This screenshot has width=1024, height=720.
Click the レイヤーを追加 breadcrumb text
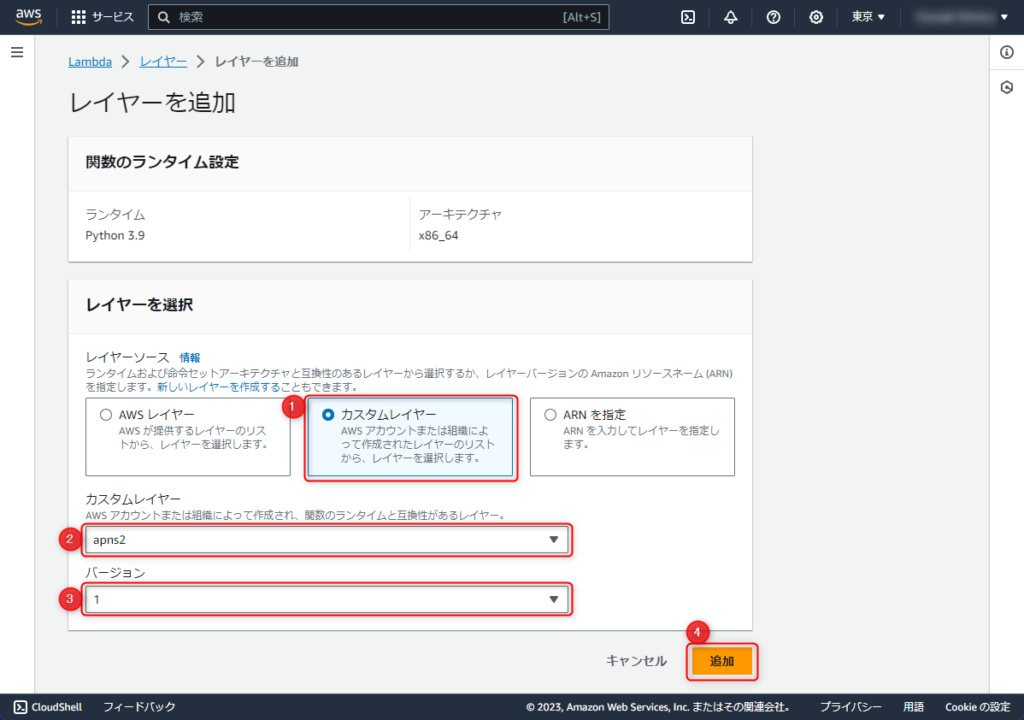point(257,61)
